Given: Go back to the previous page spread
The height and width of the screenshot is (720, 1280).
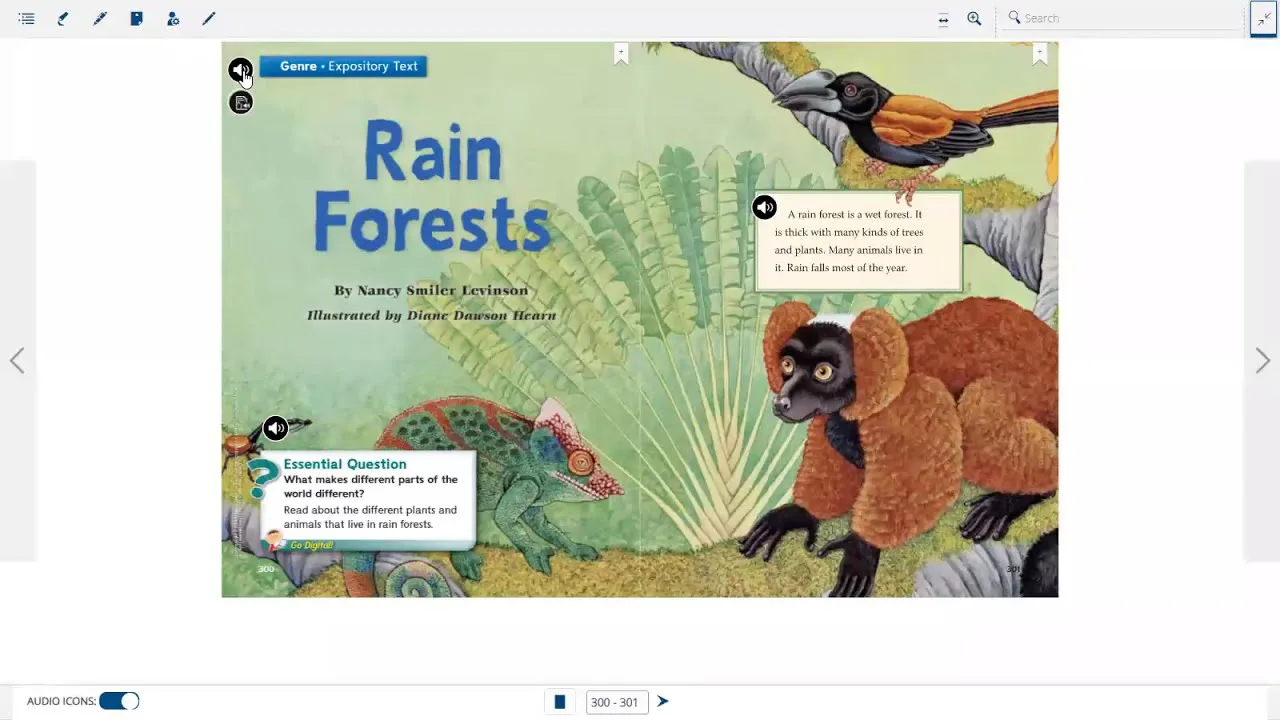Looking at the screenshot, I should tap(17, 360).
